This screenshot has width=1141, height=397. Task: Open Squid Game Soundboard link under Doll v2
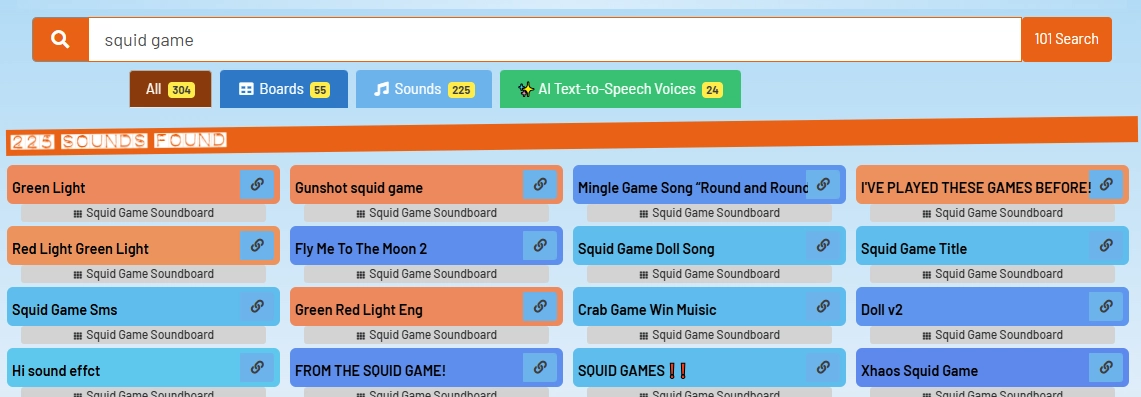point(993,335)
